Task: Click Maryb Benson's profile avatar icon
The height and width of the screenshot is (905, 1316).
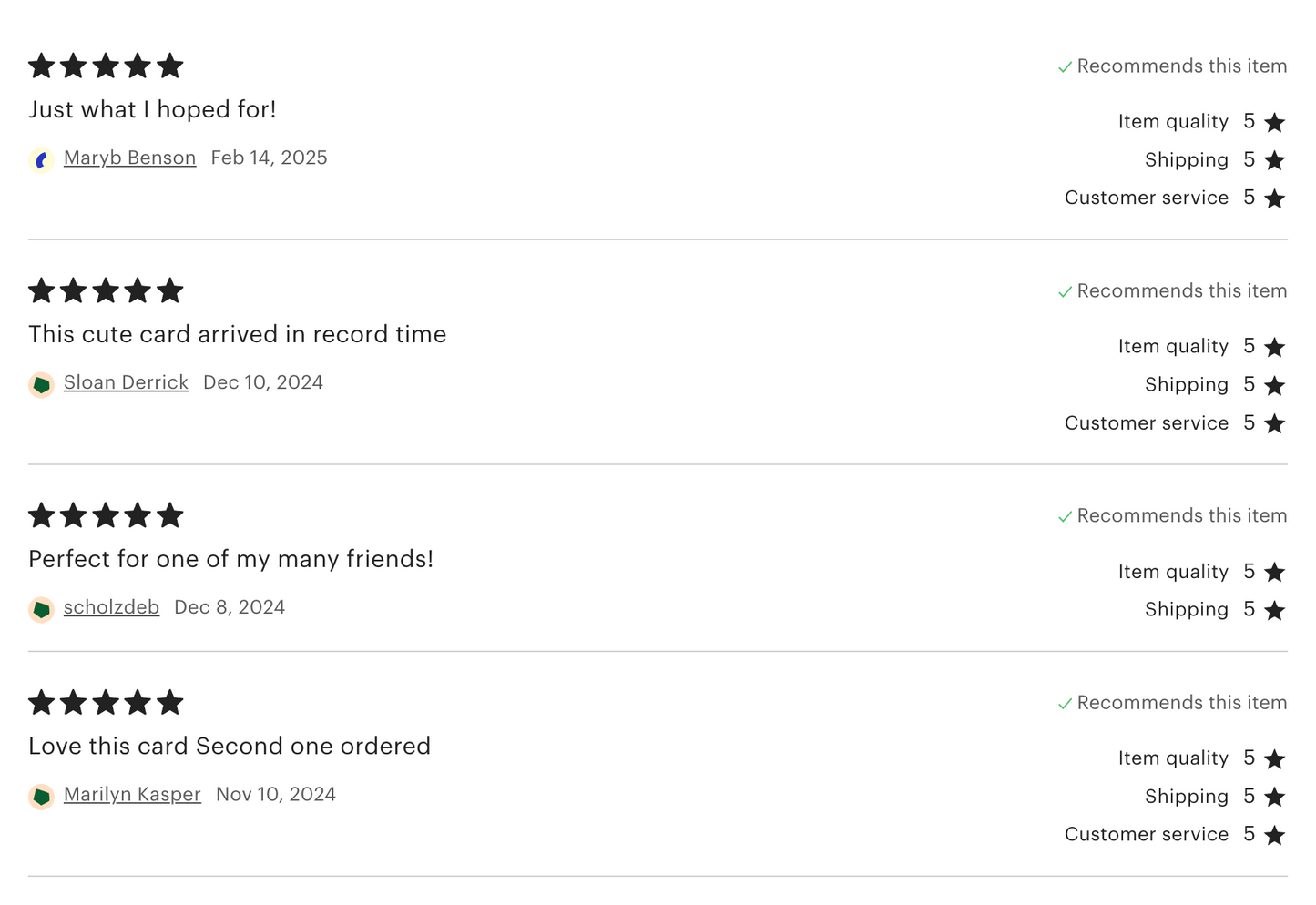Action: [41, 160]
